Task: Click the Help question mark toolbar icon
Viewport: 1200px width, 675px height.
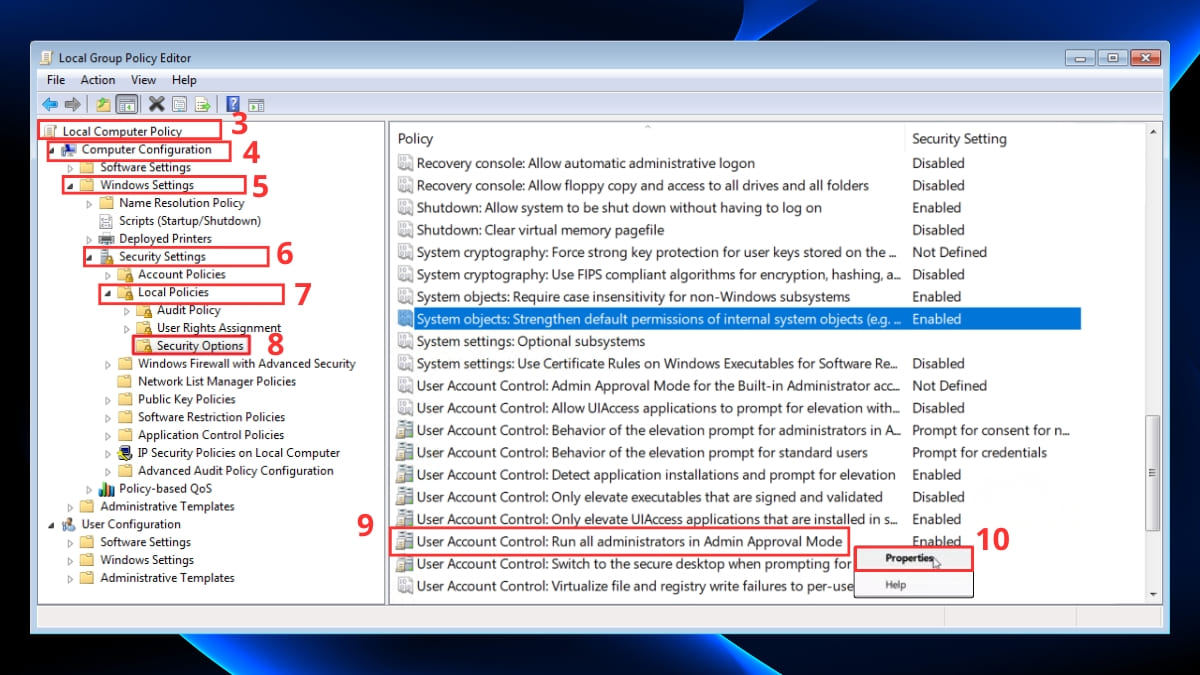Action: tap(232, 103)
